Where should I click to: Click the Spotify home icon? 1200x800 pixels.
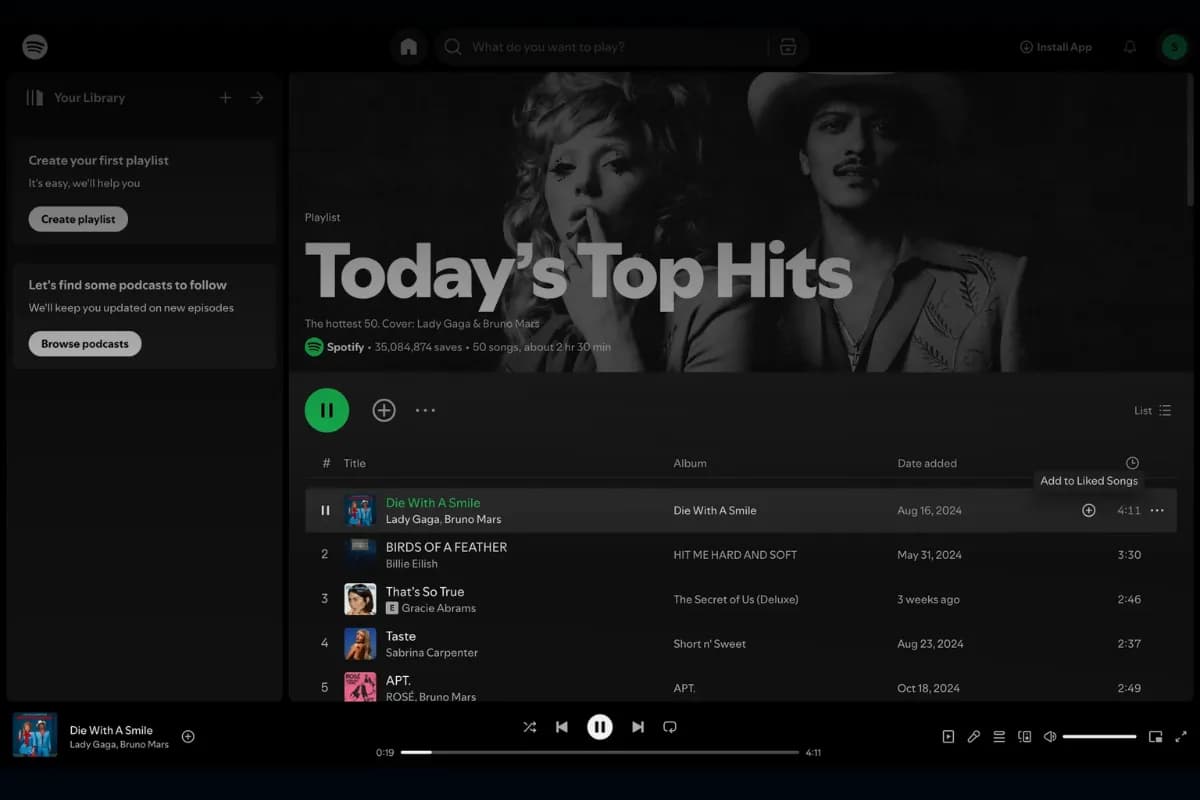click(x=408, y=46)
